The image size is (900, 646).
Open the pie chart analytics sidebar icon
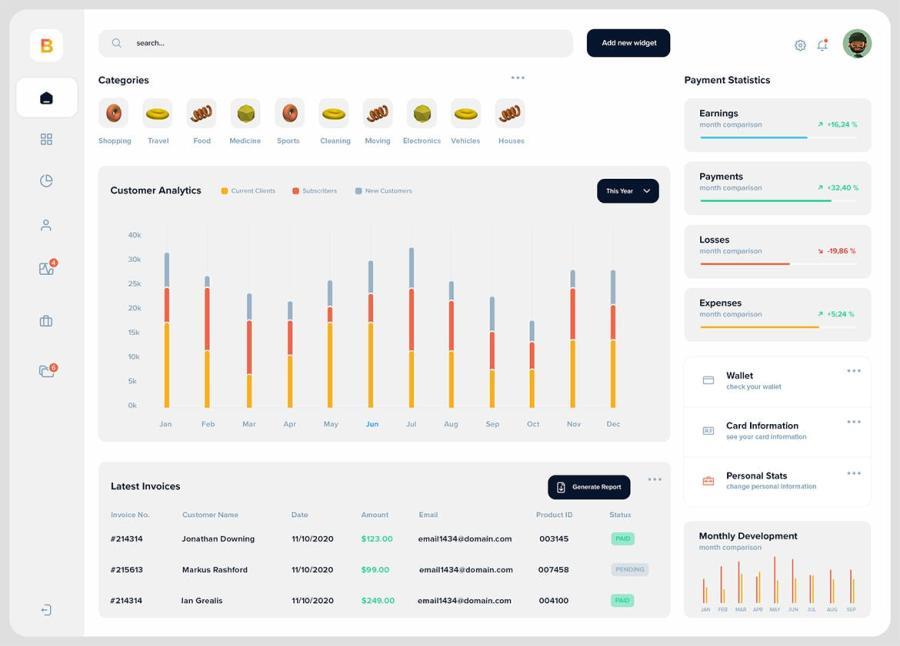[x=46, y=181]
